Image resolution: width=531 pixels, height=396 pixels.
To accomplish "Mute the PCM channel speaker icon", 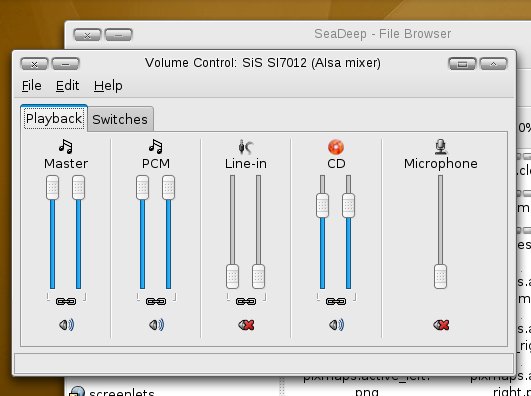I will 156,325.
